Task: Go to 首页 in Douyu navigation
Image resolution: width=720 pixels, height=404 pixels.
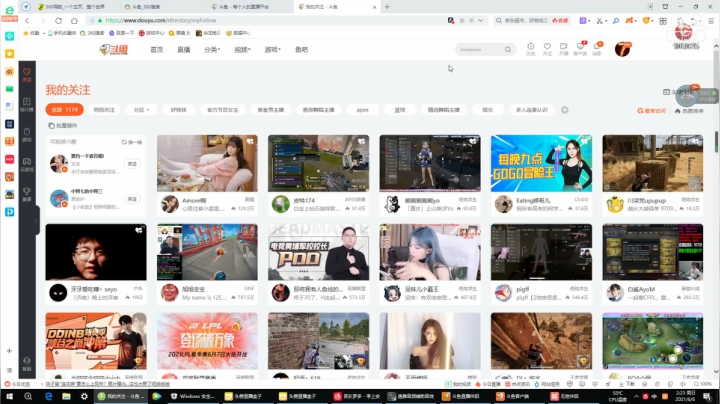Action: click(x=157, y=50)
